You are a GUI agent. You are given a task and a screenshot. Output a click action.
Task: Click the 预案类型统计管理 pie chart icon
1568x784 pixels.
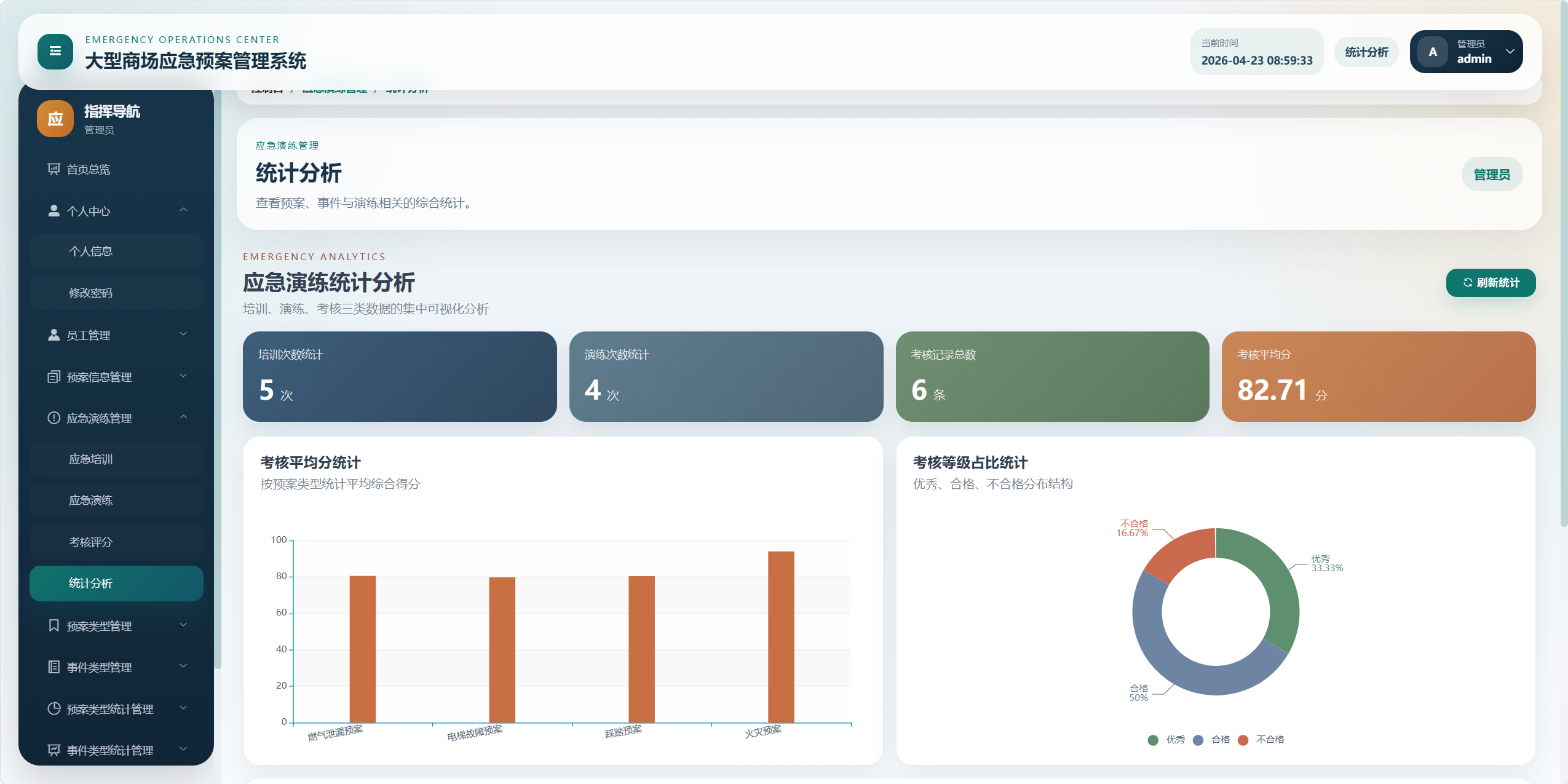[x=54, y=708]
